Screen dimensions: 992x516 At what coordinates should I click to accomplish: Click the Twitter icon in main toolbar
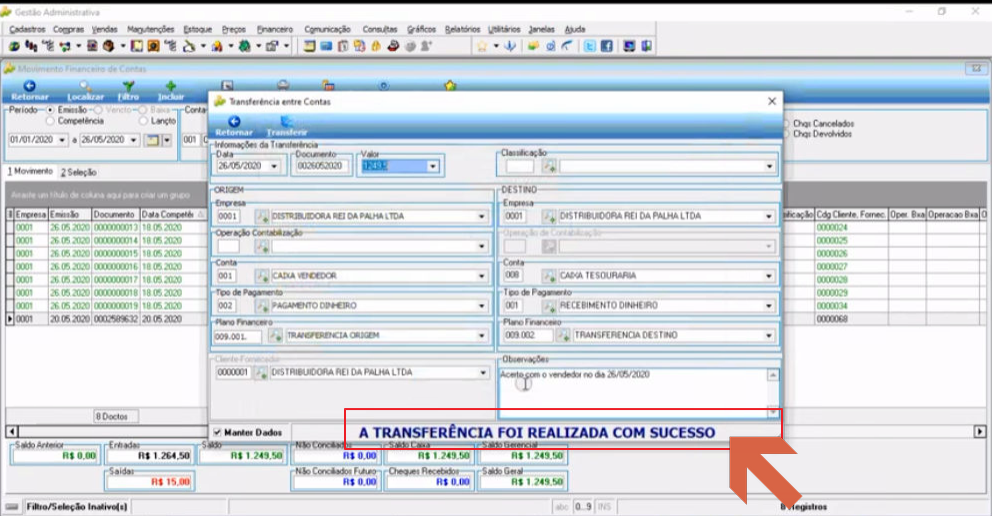click(590, 46)
